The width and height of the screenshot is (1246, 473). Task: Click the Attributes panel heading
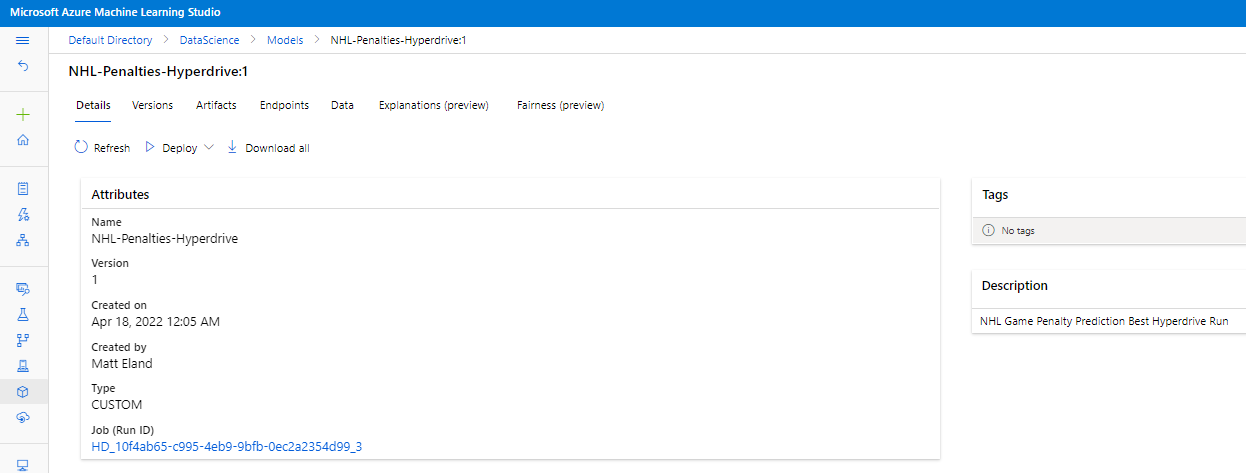[120, 195]
